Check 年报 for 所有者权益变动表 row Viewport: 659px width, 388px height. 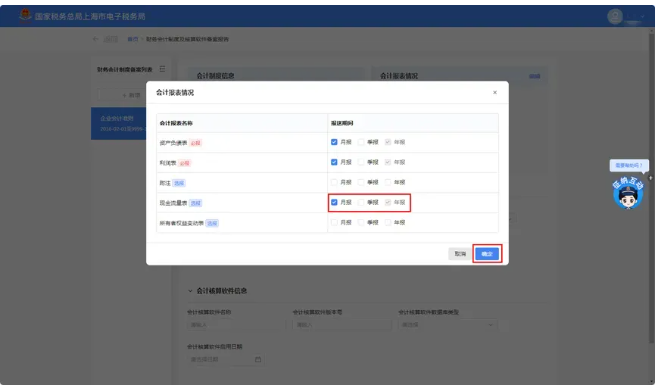point(388,222)
